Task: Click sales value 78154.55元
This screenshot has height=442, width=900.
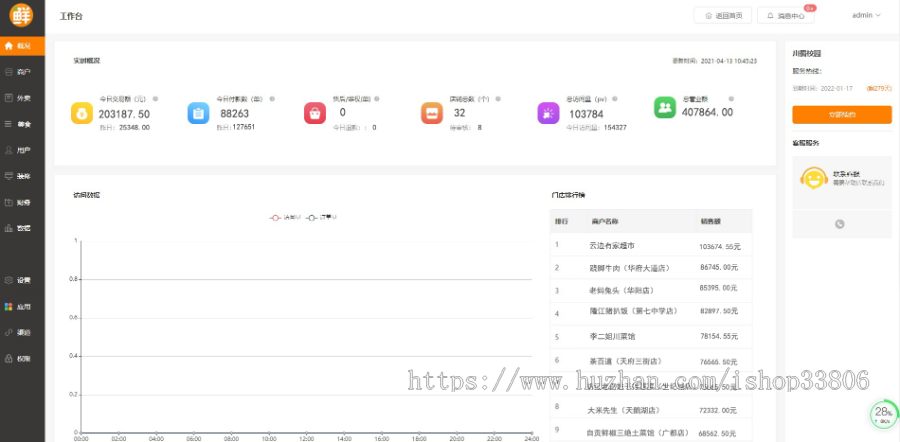Action: pyautogui.click(x=719, y=337)
